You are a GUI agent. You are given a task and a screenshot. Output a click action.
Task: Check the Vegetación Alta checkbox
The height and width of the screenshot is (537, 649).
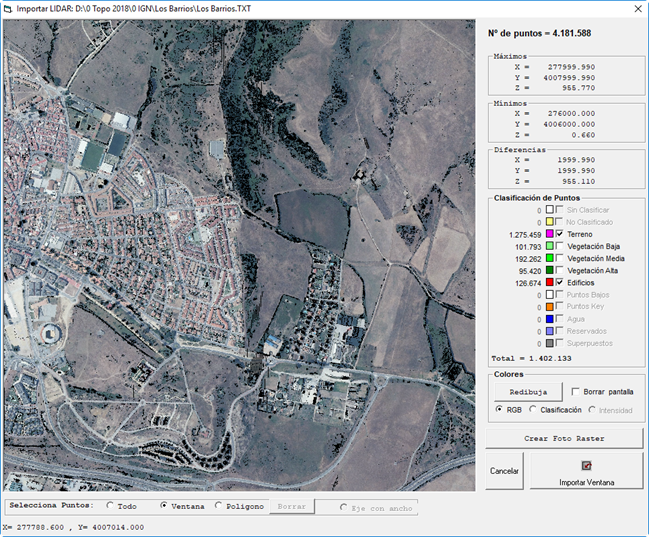coord(560,270)
